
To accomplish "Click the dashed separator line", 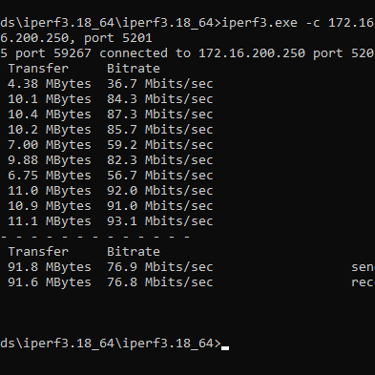I will tap(96, 237).
